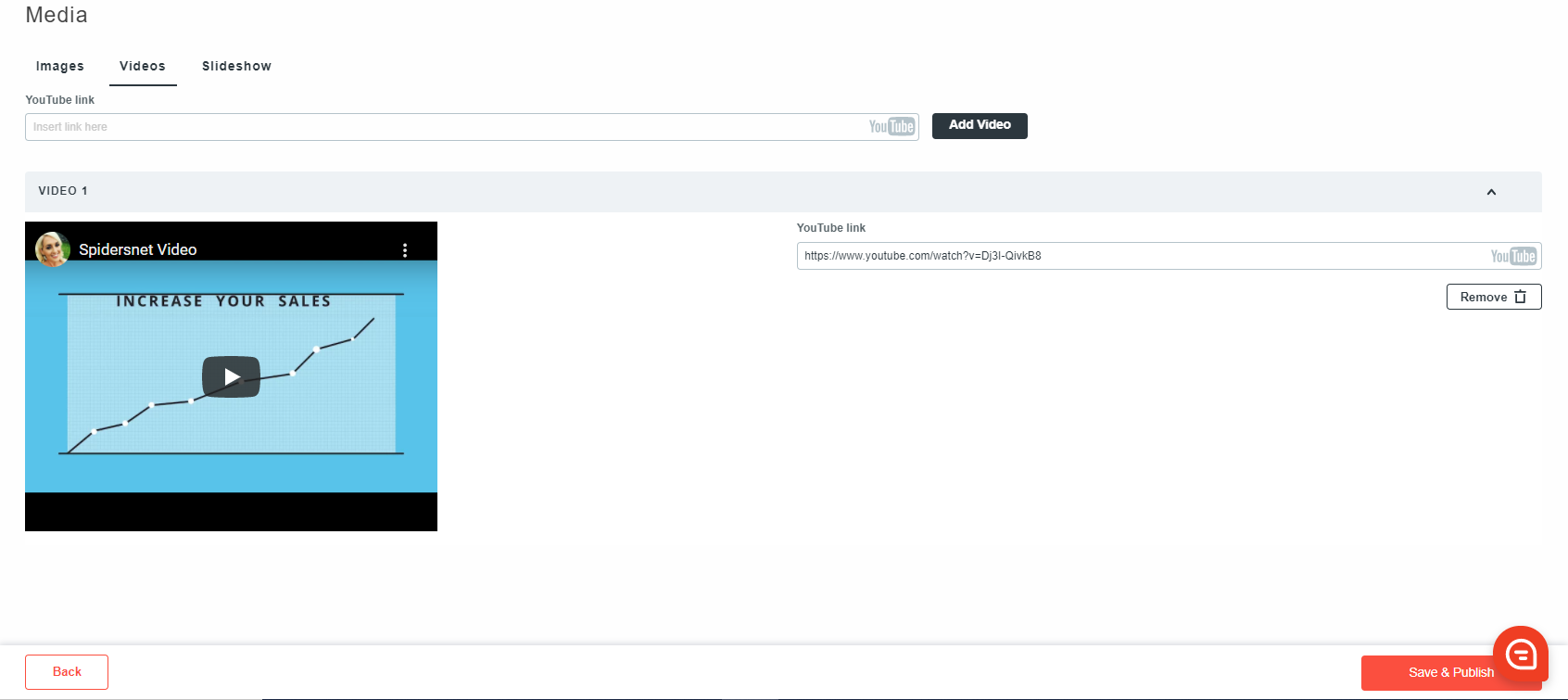Open the three-dot menu on video player

click(405, 250)
